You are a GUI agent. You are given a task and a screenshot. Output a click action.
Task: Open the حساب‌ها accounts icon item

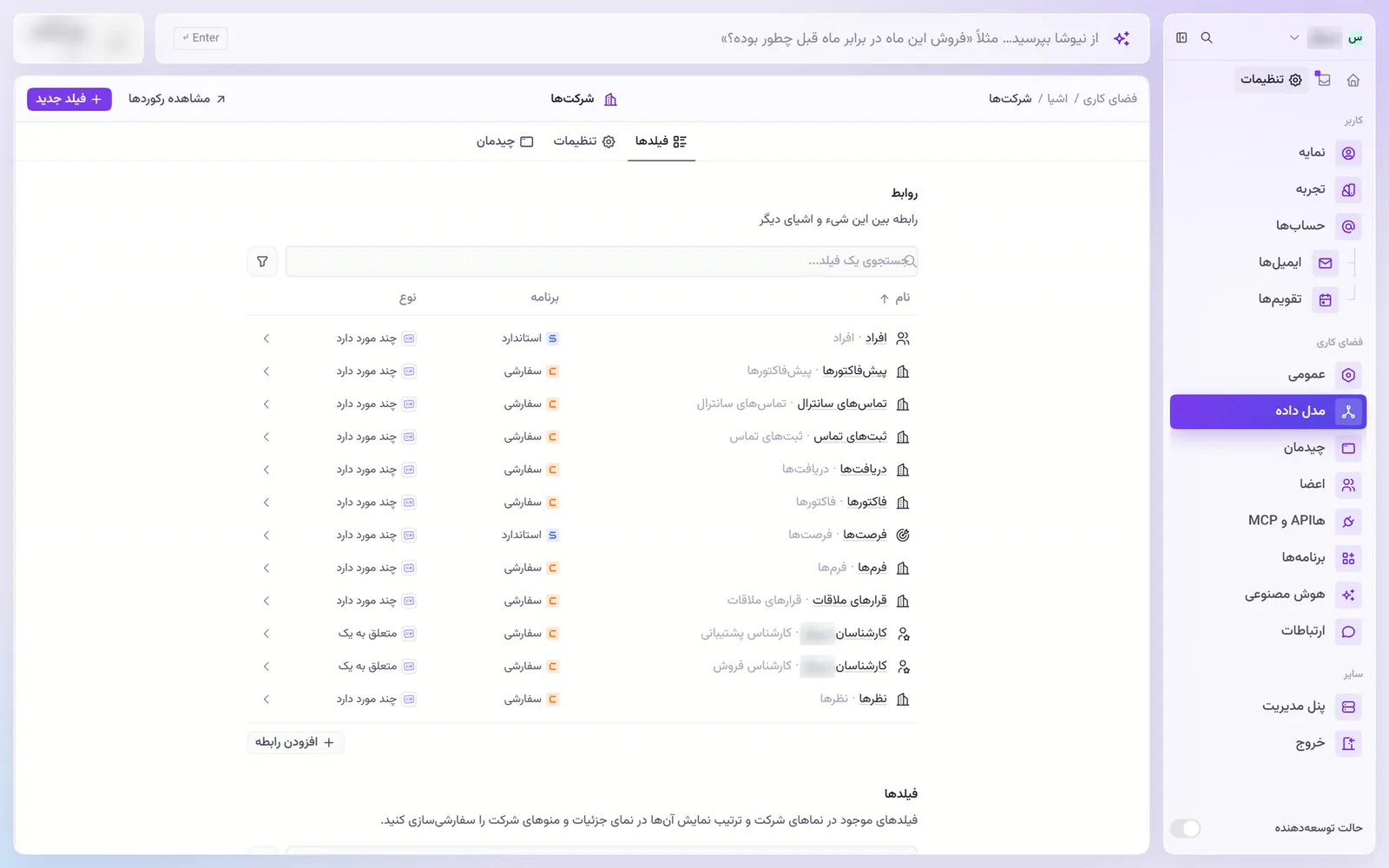[1348, 226]
